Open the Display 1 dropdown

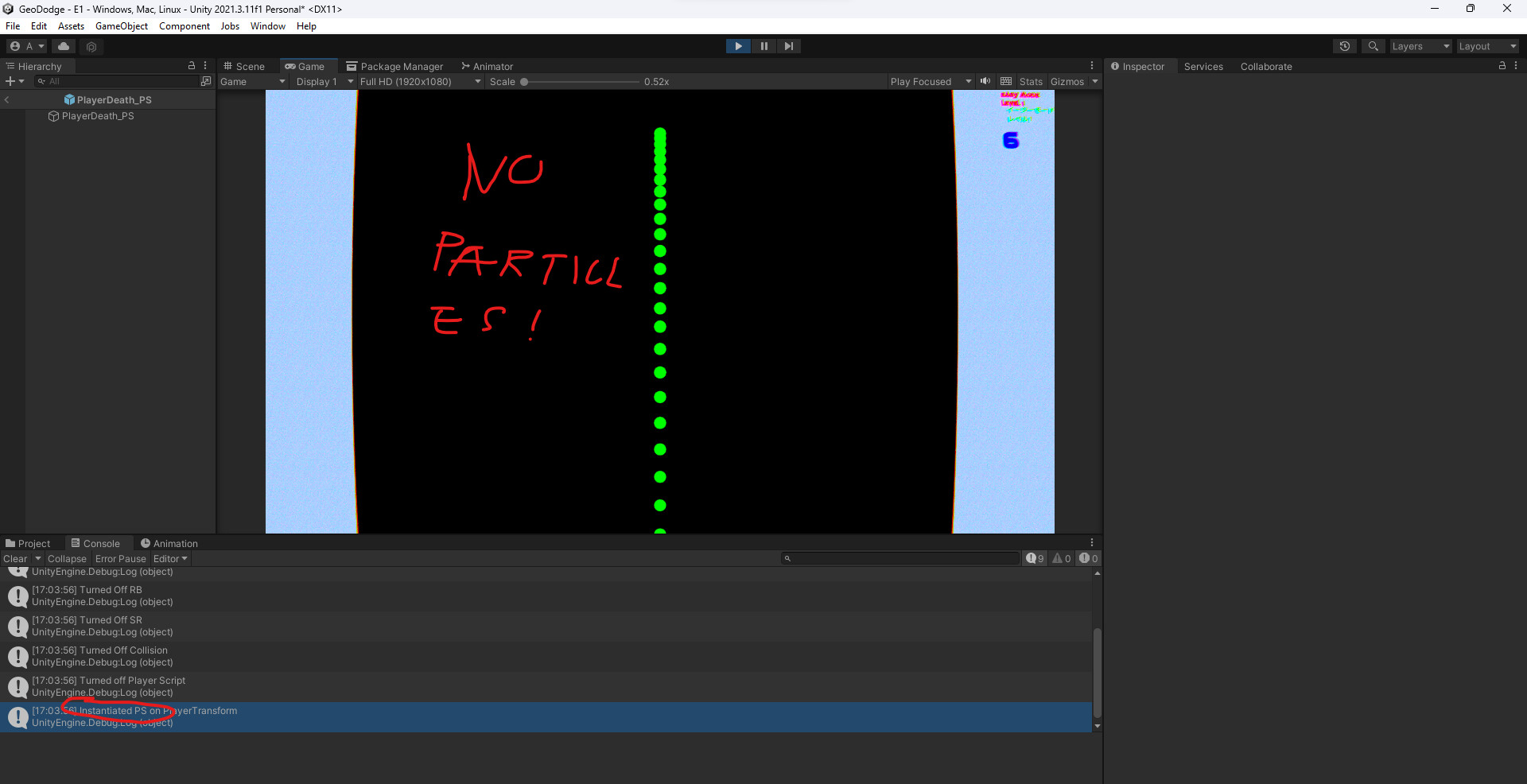321,81
